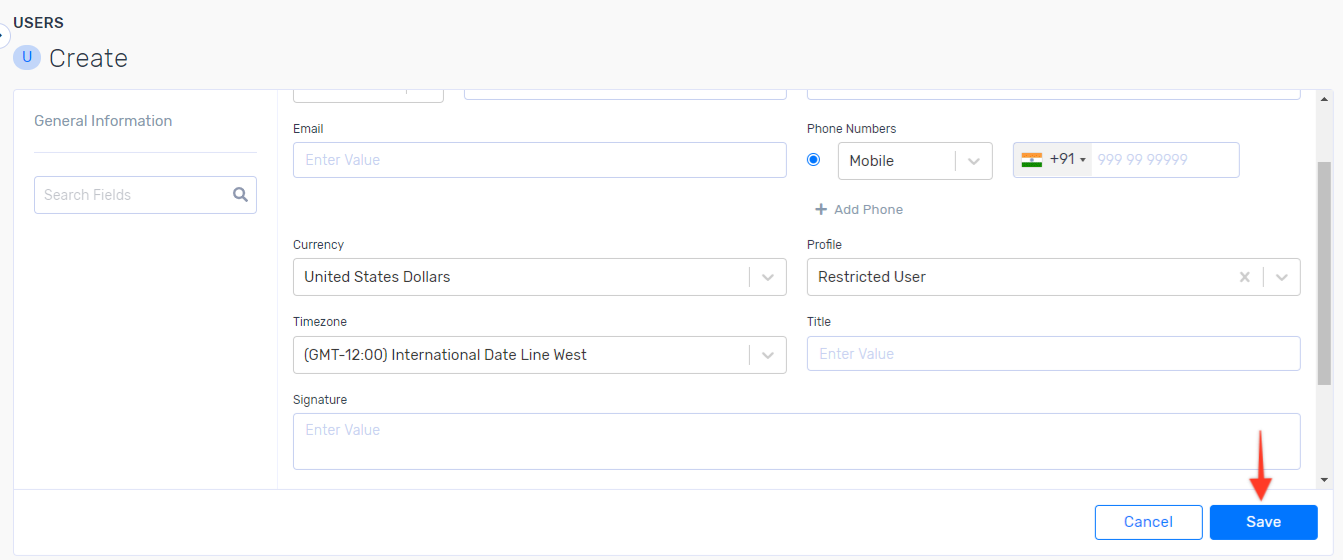The width and height of the screenshot is (1343, 560).
Task: Click the Cancel button
Action: (x=1148, y=522)
